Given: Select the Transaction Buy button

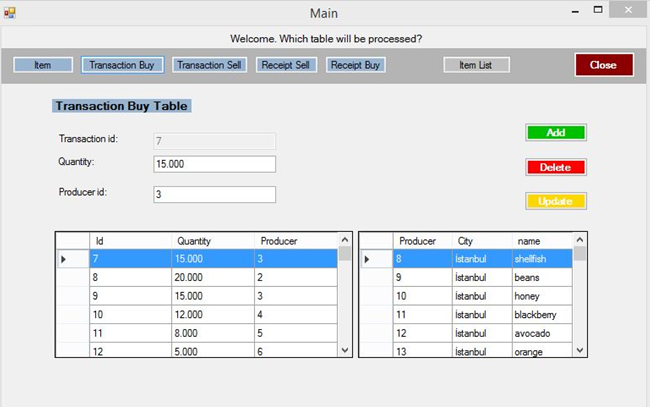Looking at the screenshot, I should click(122, 65).
